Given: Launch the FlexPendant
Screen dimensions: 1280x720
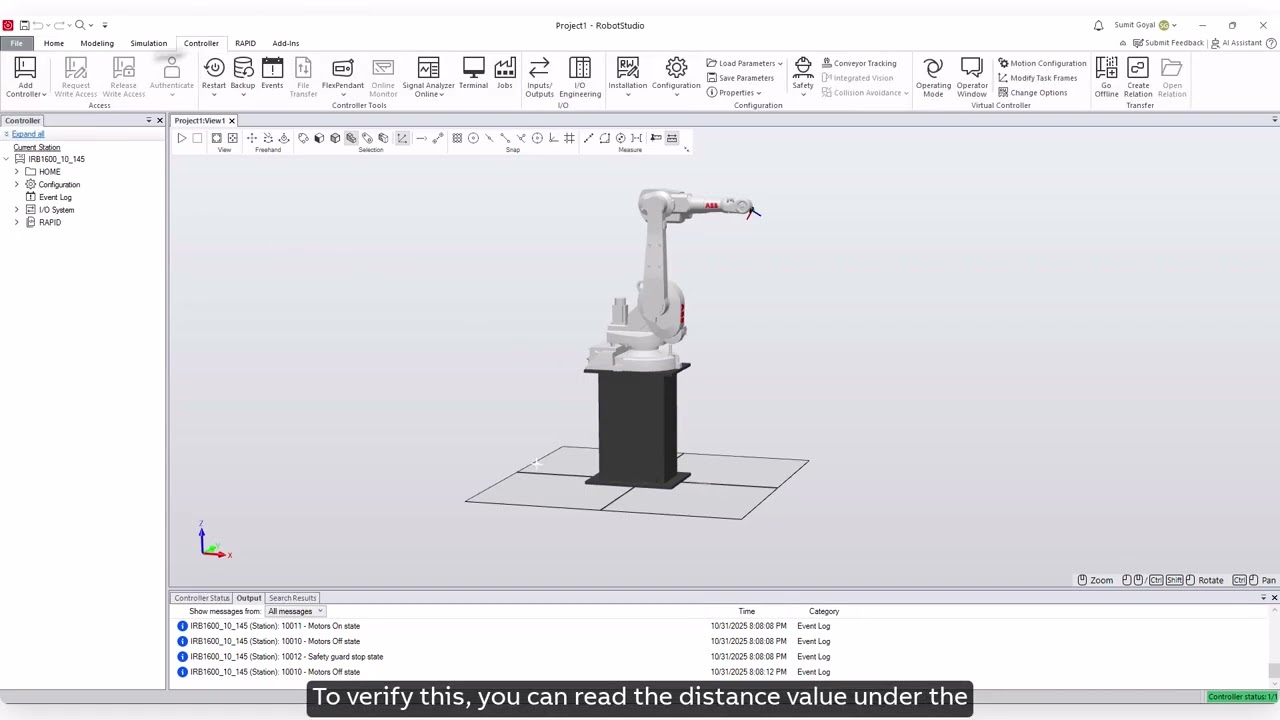Looking at the screenshot, I should click(x=342, y=76).
